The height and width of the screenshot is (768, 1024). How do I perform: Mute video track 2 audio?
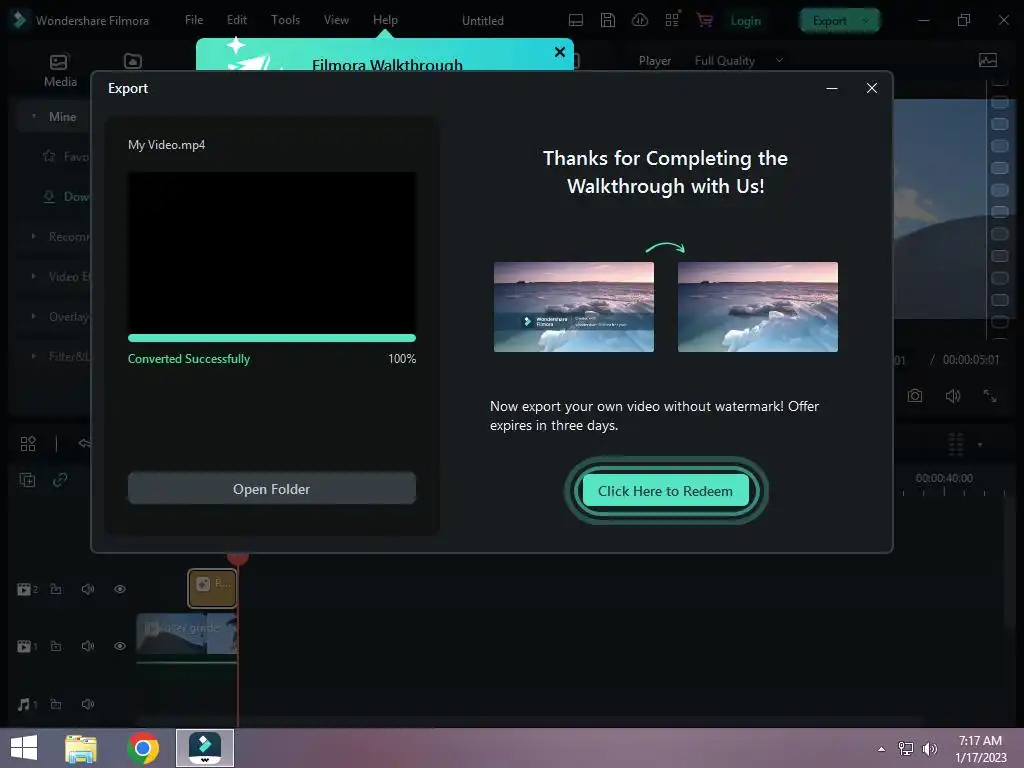coord(88,589)
